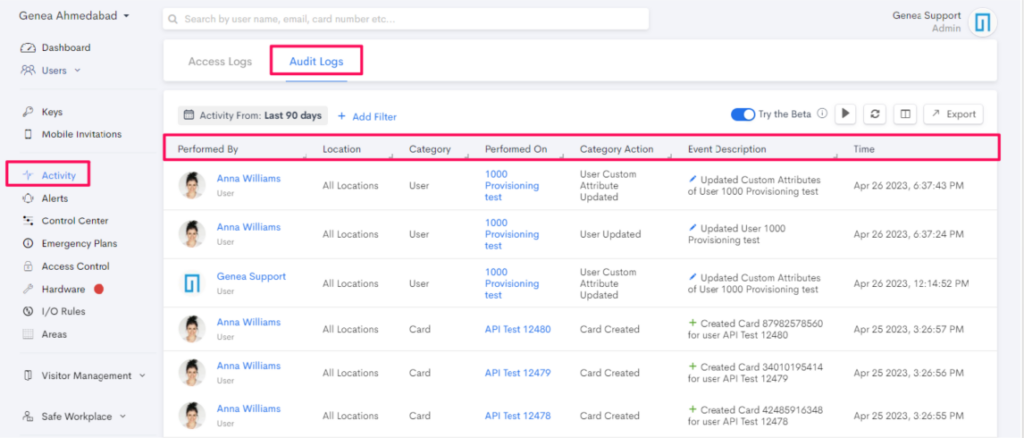The width and height of the screenshot is (1024, 438).
Task: Open the Genea Ahmedabad location dropdown
Action: [x=74, y=16]
